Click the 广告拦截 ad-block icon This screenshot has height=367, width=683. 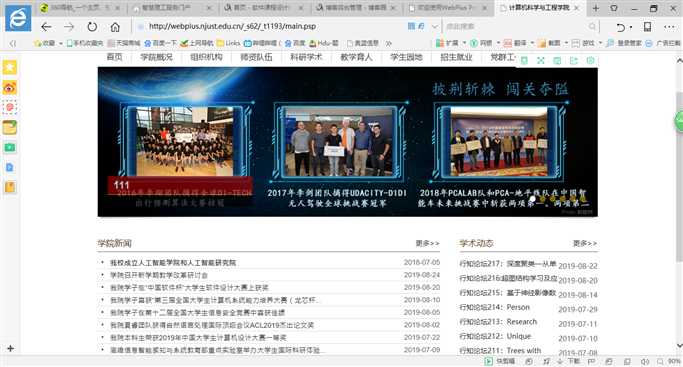pyautogui.click(x=663, y=43)
